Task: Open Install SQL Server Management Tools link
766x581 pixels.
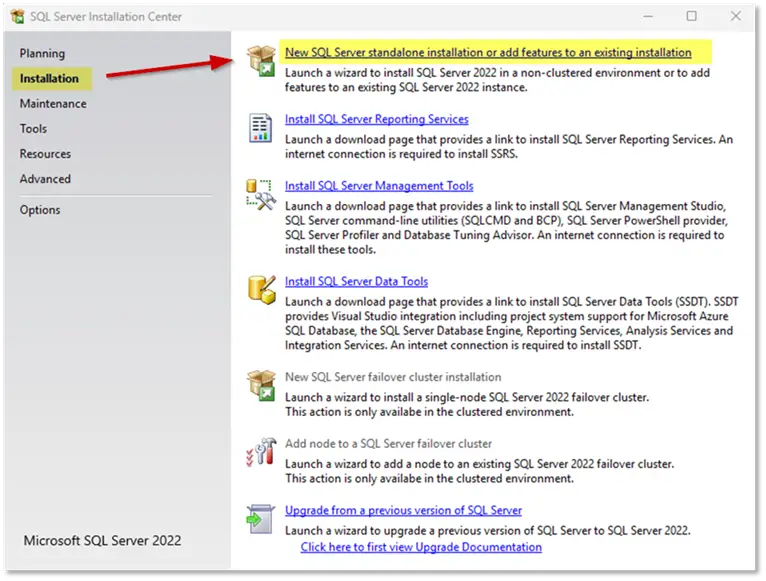Action: pyautogui.click(x=379, y=186)
